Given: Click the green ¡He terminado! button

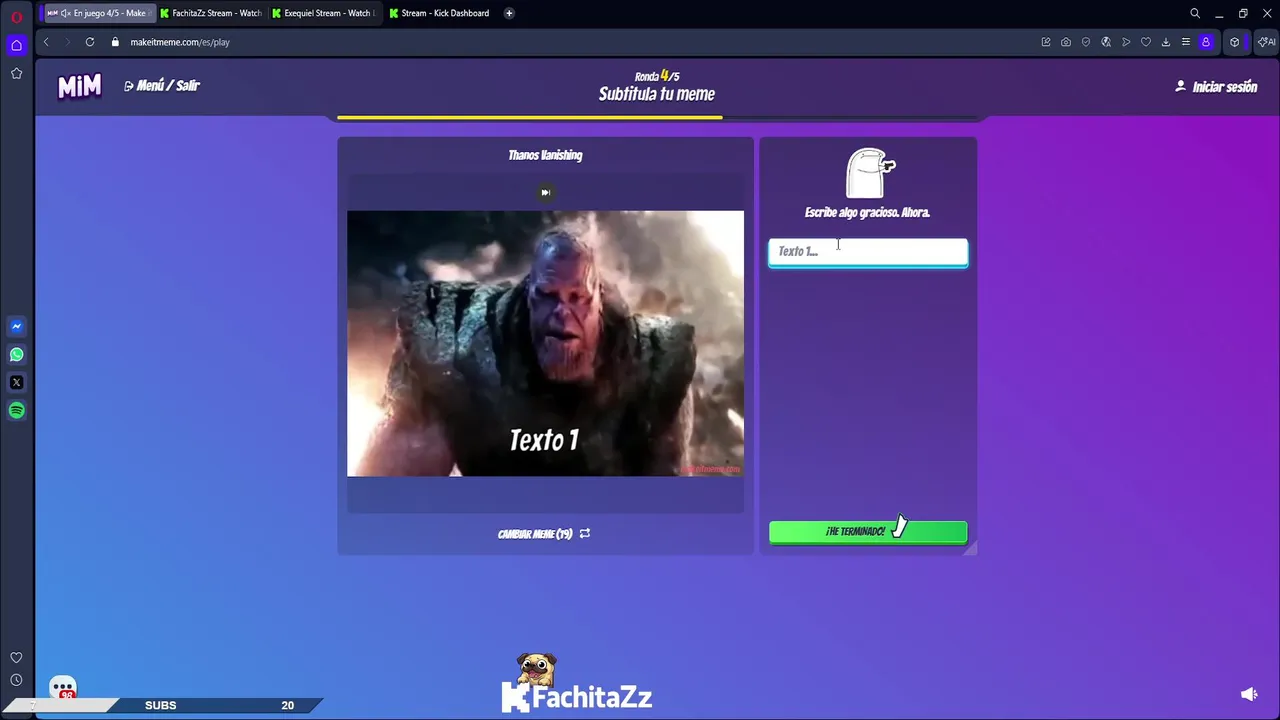Looking at the screenshot, I should pyautogui.click(x=868, y=532).
